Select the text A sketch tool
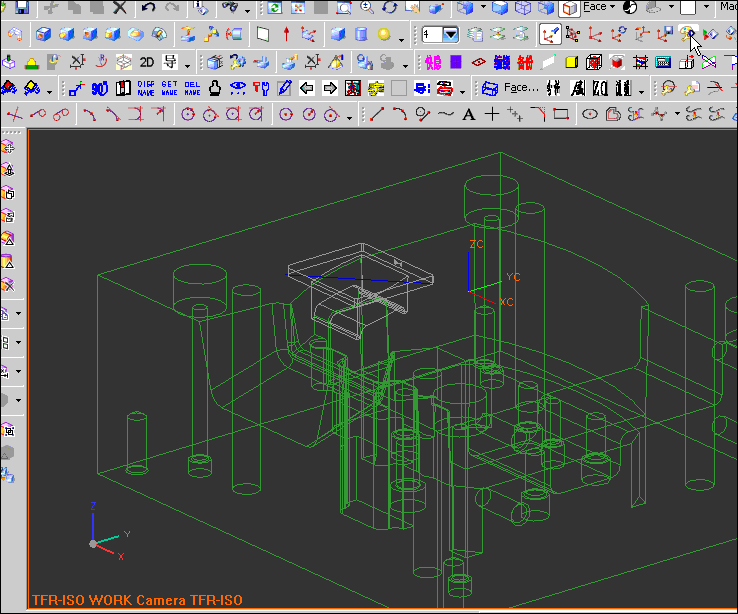This screenshot has width=738, height=614. 468,114
